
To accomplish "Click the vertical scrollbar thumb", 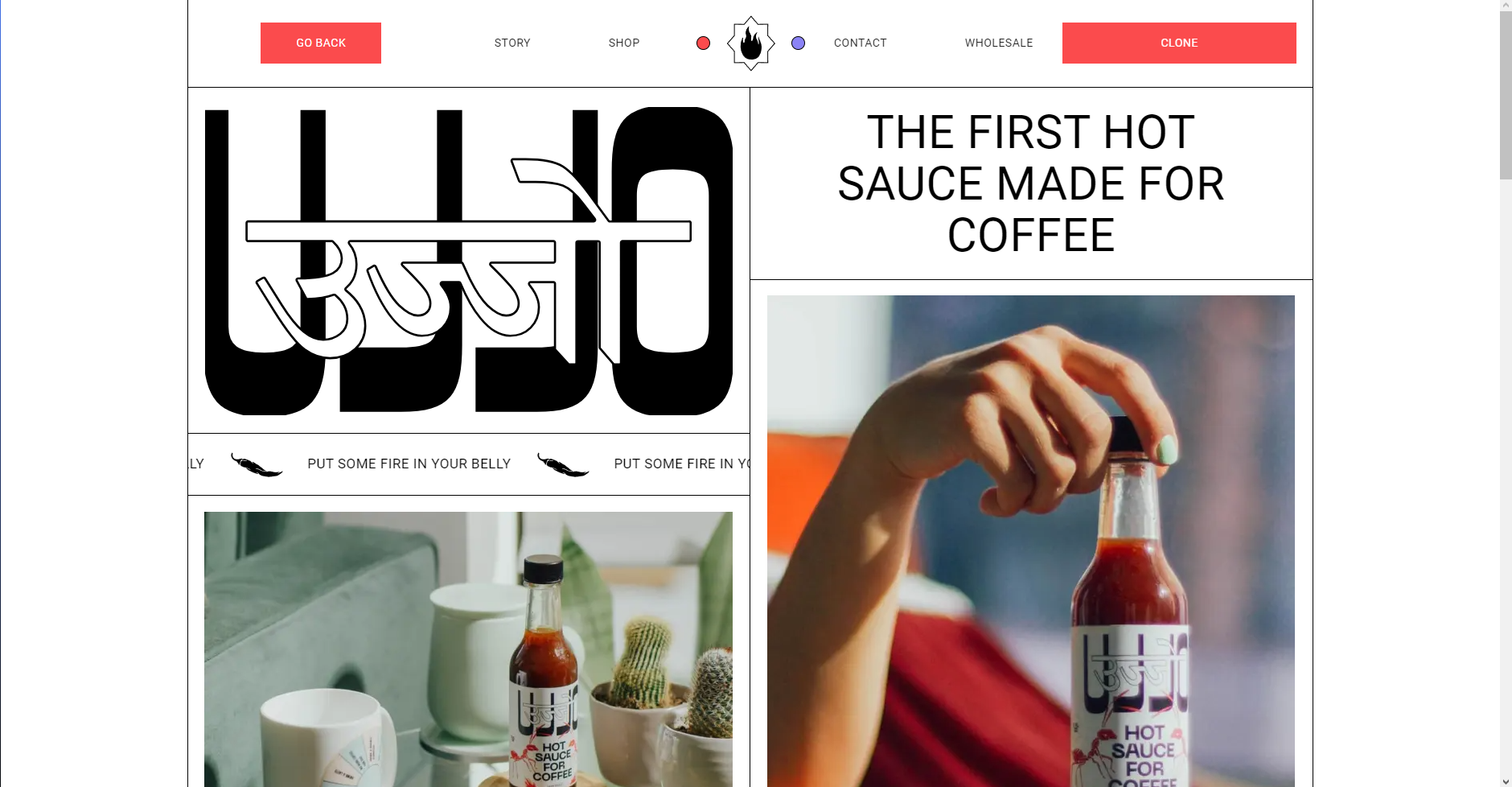I will [x=1506, y=95].
